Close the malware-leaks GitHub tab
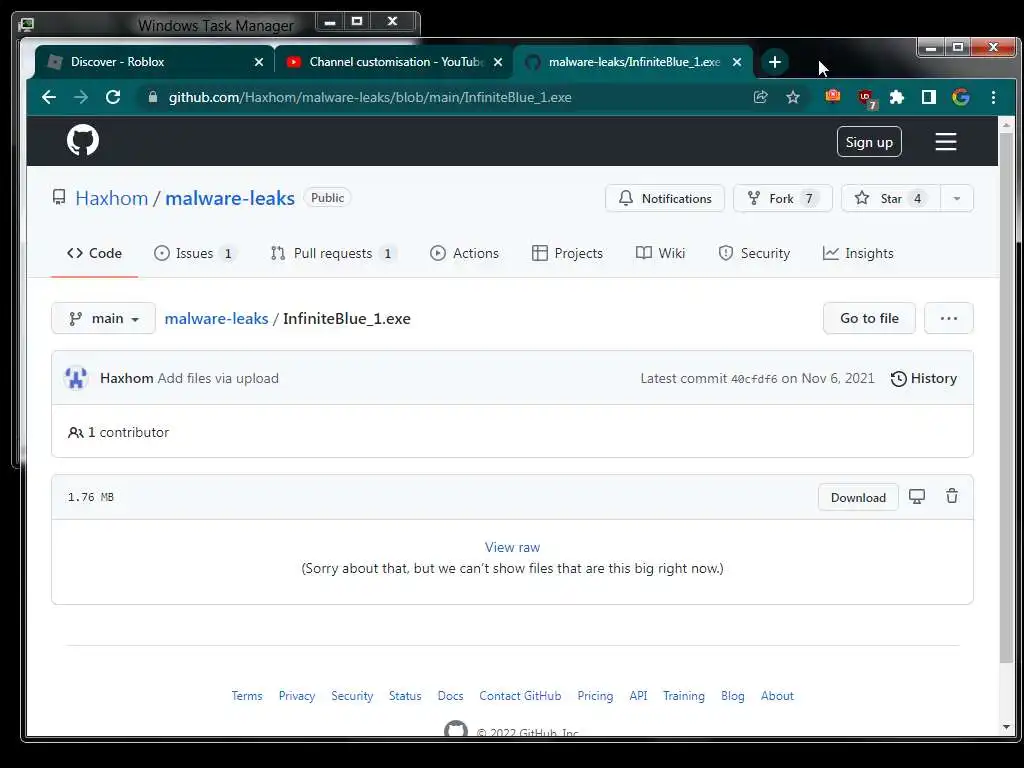 (737, 62)
